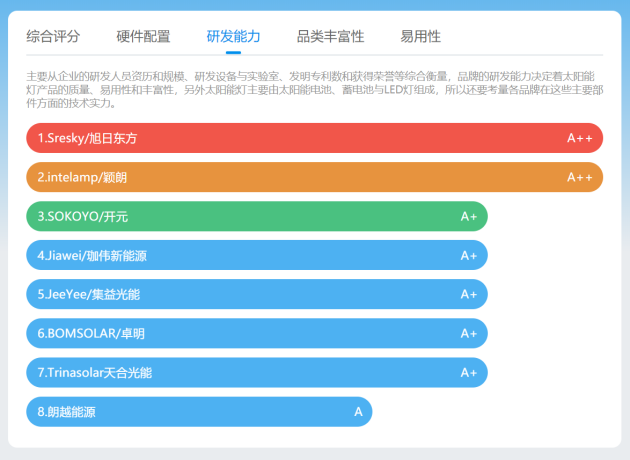Click the A rating on 朗越能源 bar

point(358,412)
